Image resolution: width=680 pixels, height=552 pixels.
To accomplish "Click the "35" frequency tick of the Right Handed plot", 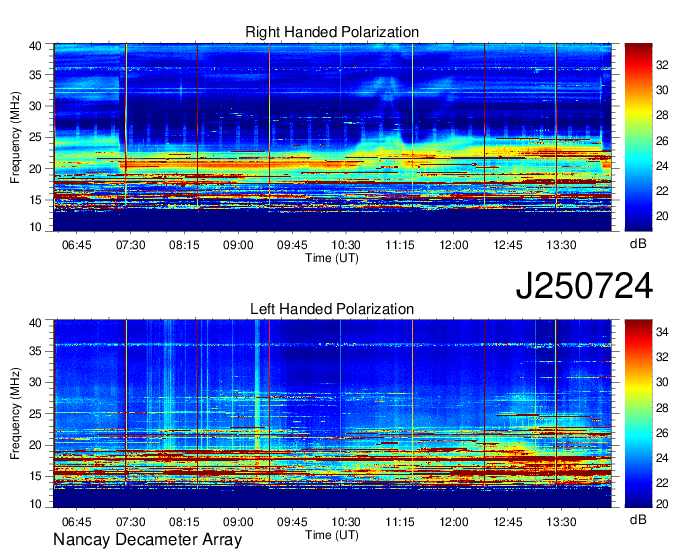I will (35, 75).
